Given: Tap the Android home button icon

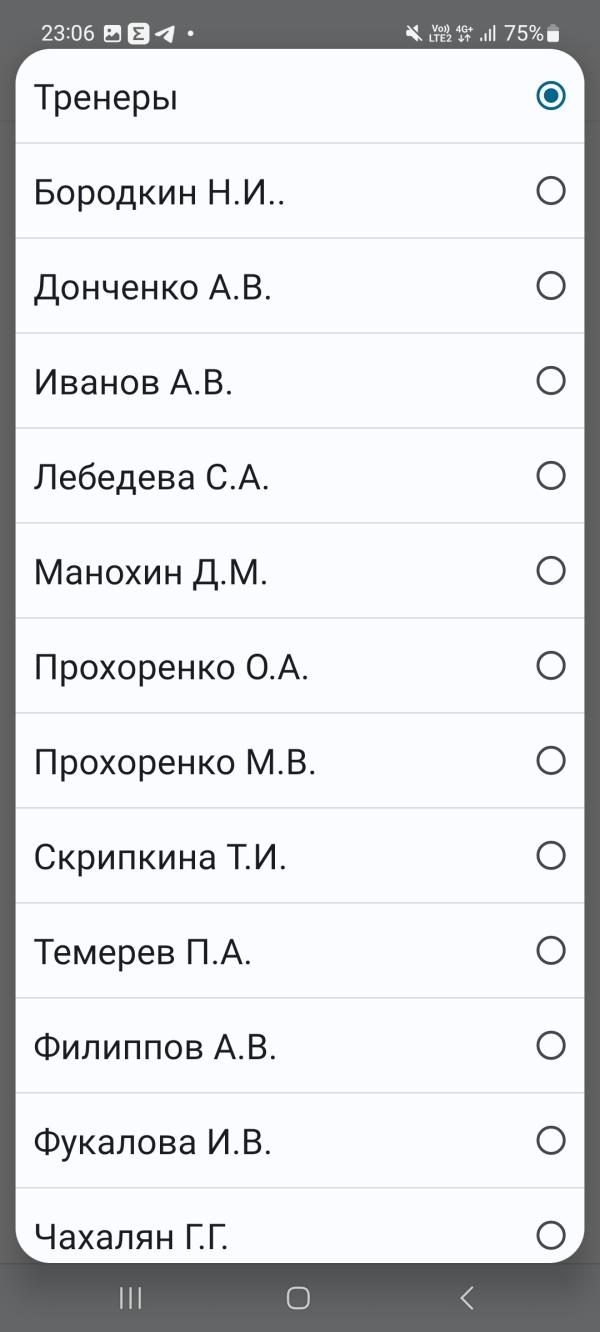Looking at the screenshot, I should click(x=298, y=1298).
